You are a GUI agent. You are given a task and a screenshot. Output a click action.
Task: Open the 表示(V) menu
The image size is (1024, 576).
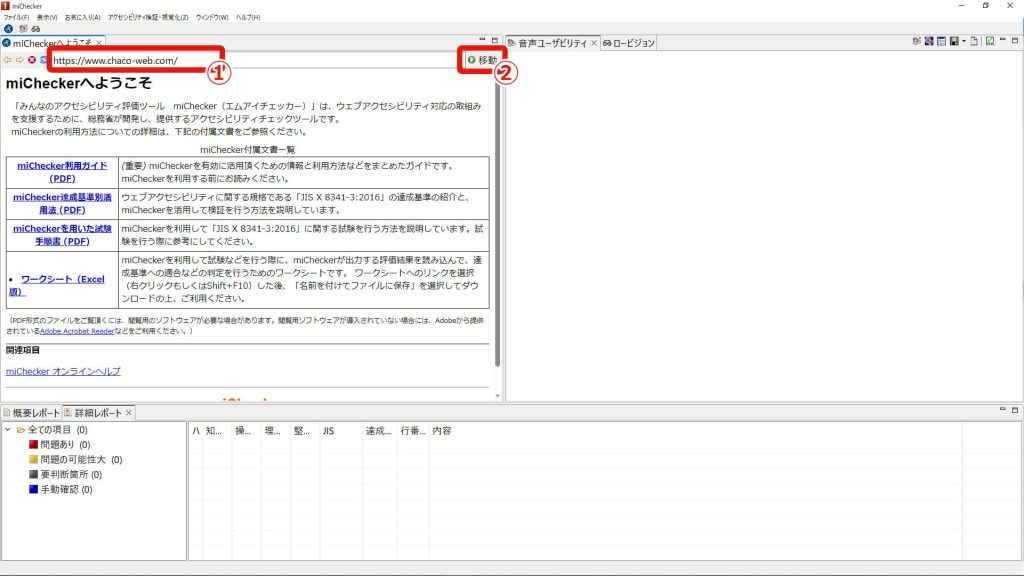tap(47, 18)
